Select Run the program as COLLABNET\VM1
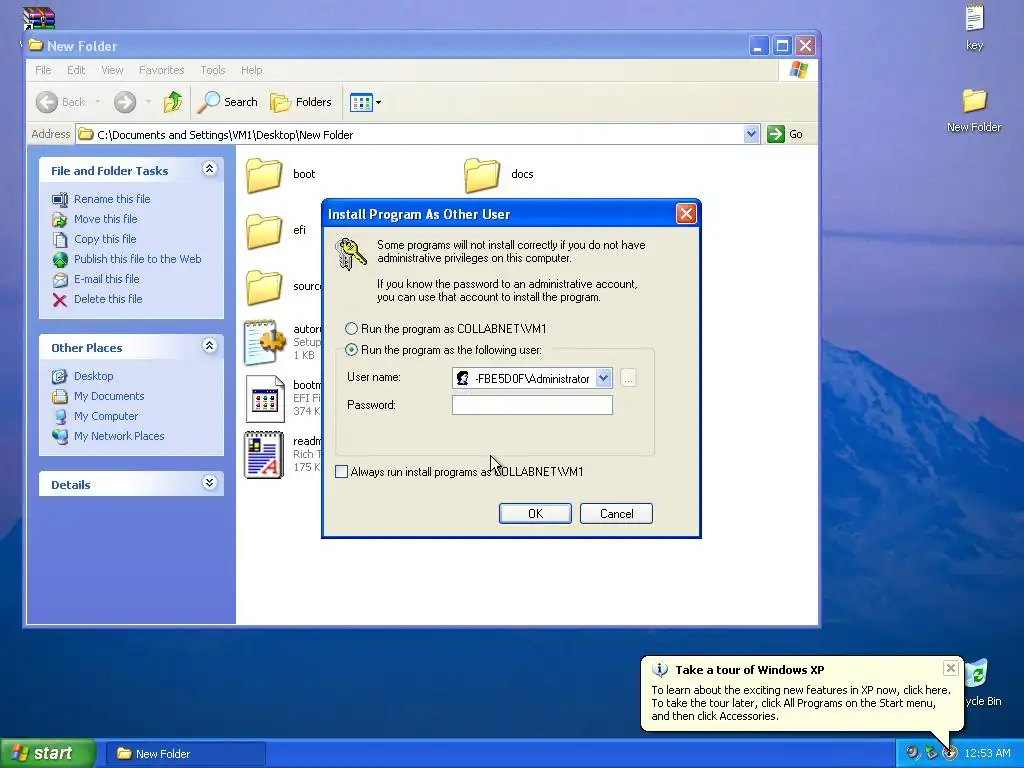Image resolution: width=1024 pixels, height=768 pixels. tap(351, 328)
